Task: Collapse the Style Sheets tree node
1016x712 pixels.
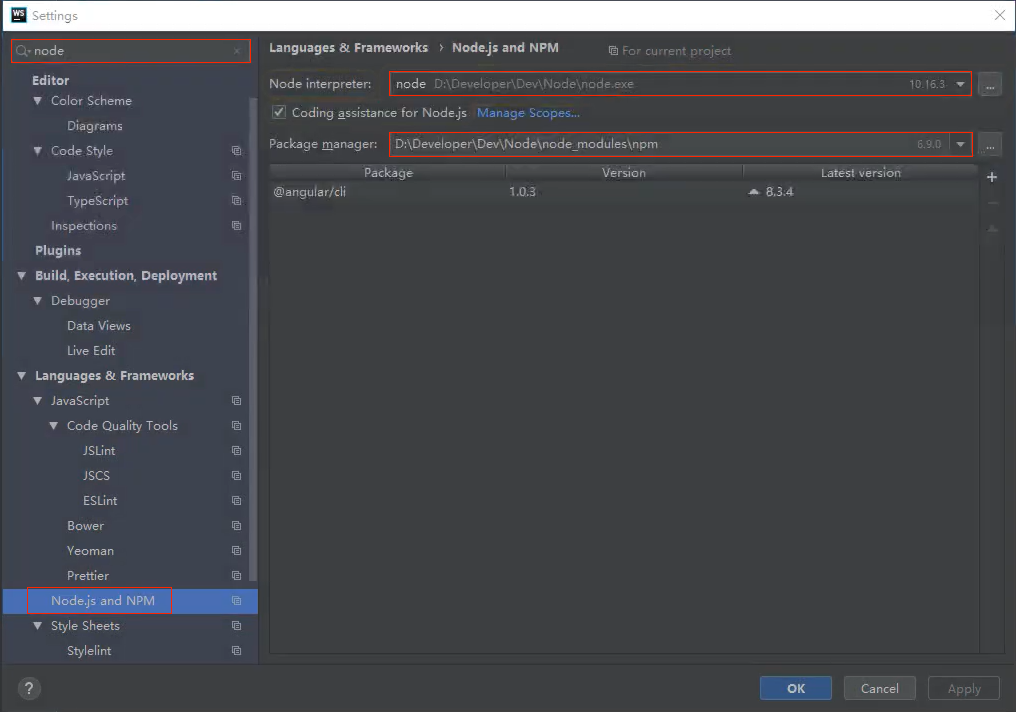Action: point(38,626)
